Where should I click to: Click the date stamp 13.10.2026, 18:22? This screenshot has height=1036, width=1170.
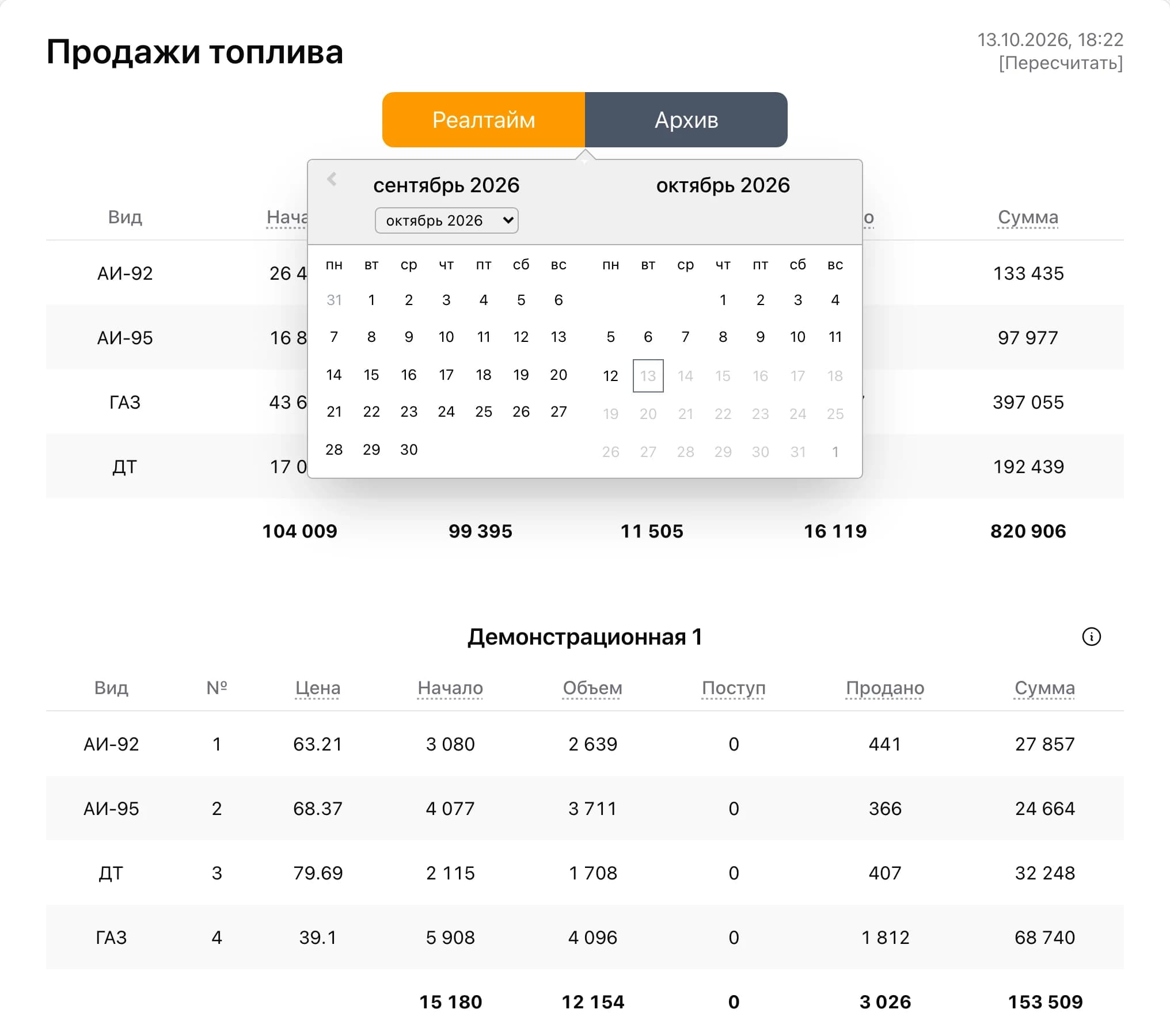[x=1050, y=40]
